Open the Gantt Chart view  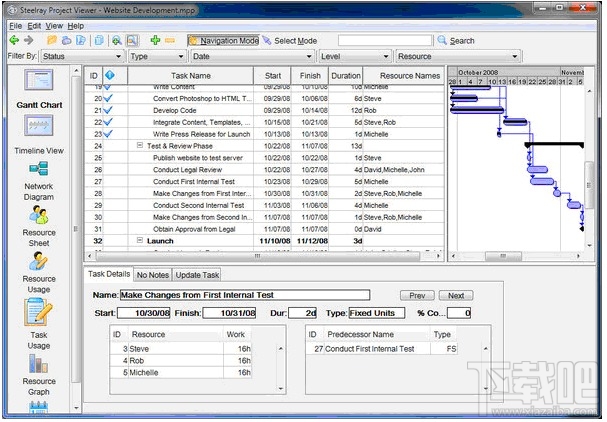pos(39,89)
